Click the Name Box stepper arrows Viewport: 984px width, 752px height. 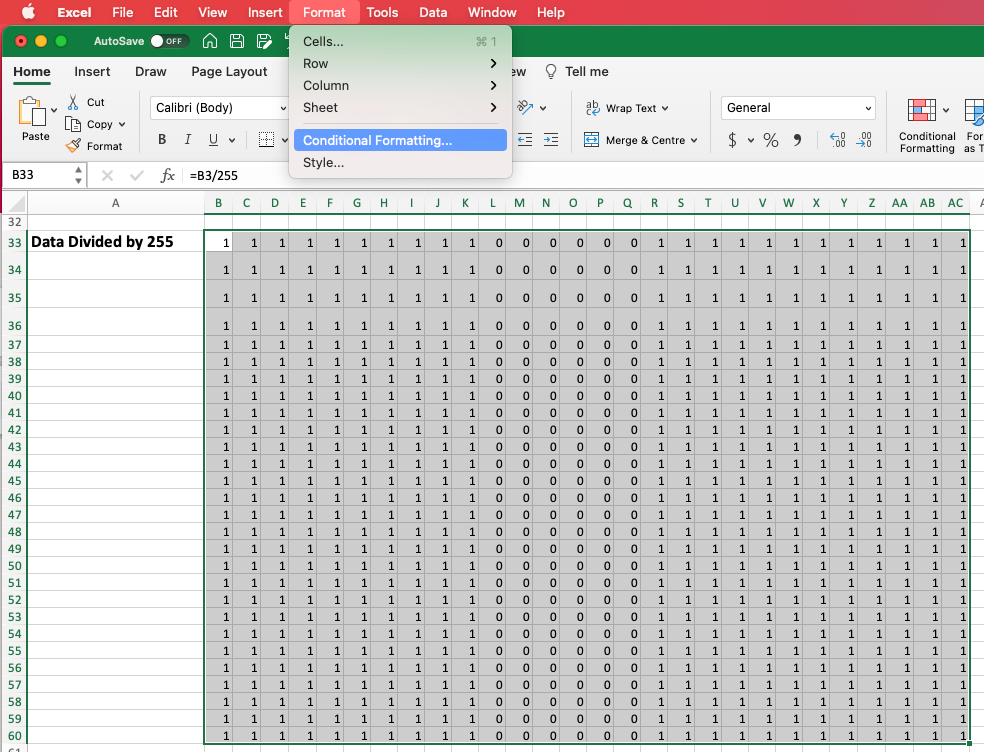78,175
